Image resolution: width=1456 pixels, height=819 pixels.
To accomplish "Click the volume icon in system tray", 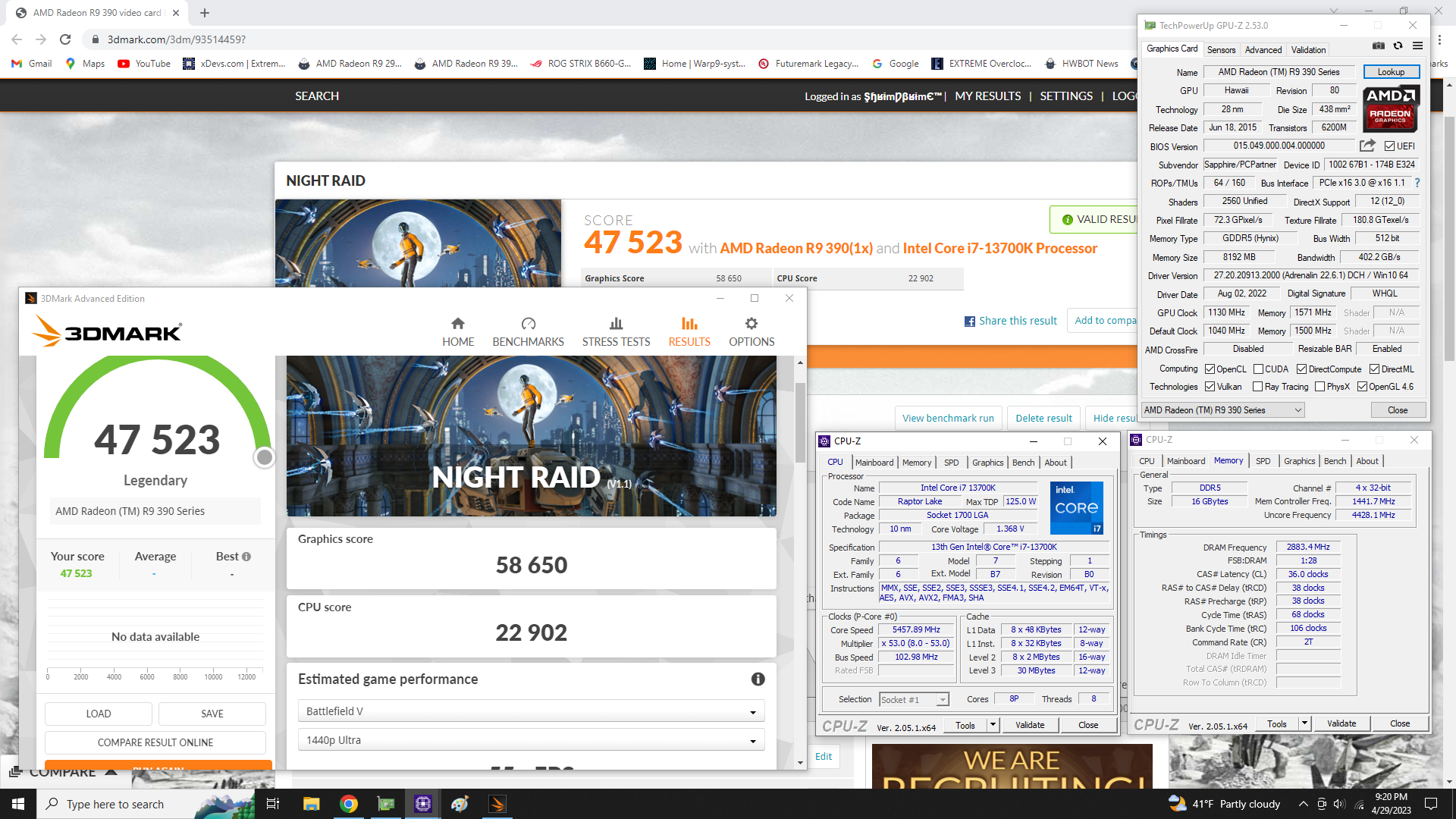I will pyautogui.click(x=1339, y=804).
